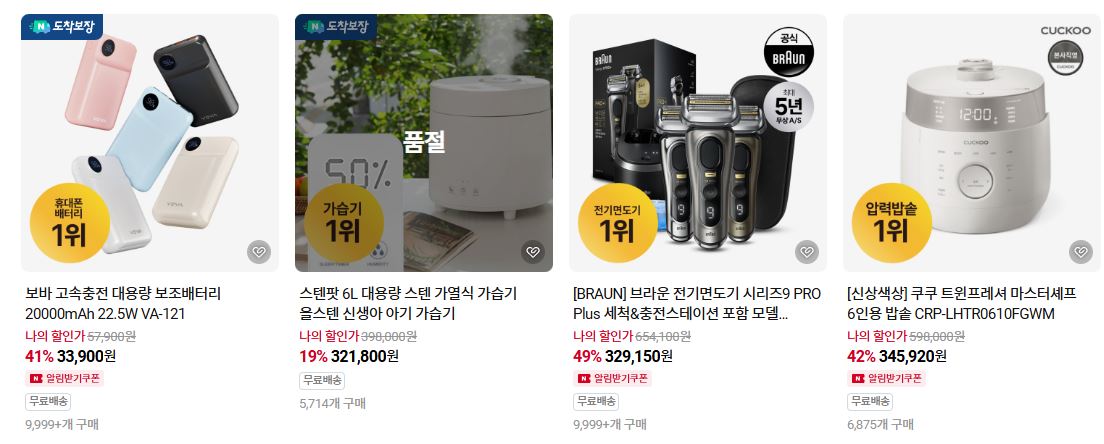Click 도착보장 badge on humidifier image
The width and height of the screenshot is (1104, 444).
click(336, 27)
